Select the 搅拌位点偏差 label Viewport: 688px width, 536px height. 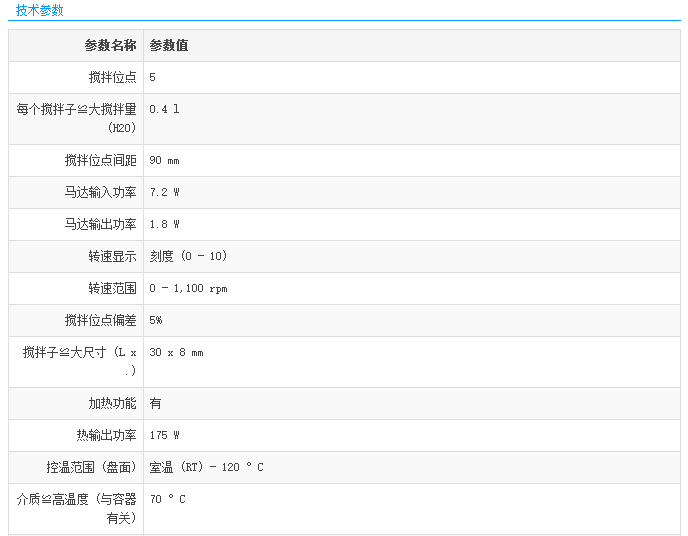100,321
